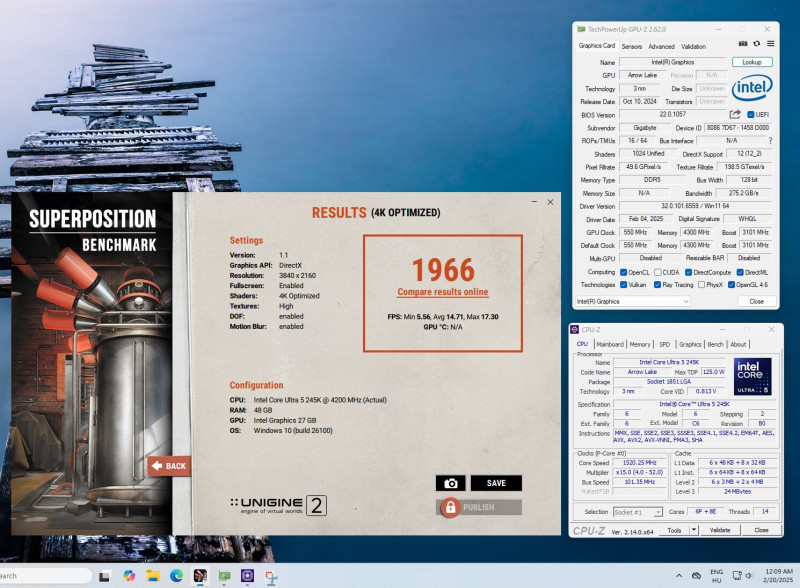The image size is (800, 588).
Task: Click the Bus Interface question mark in GPU-Z
Action: tap(770, 140)
